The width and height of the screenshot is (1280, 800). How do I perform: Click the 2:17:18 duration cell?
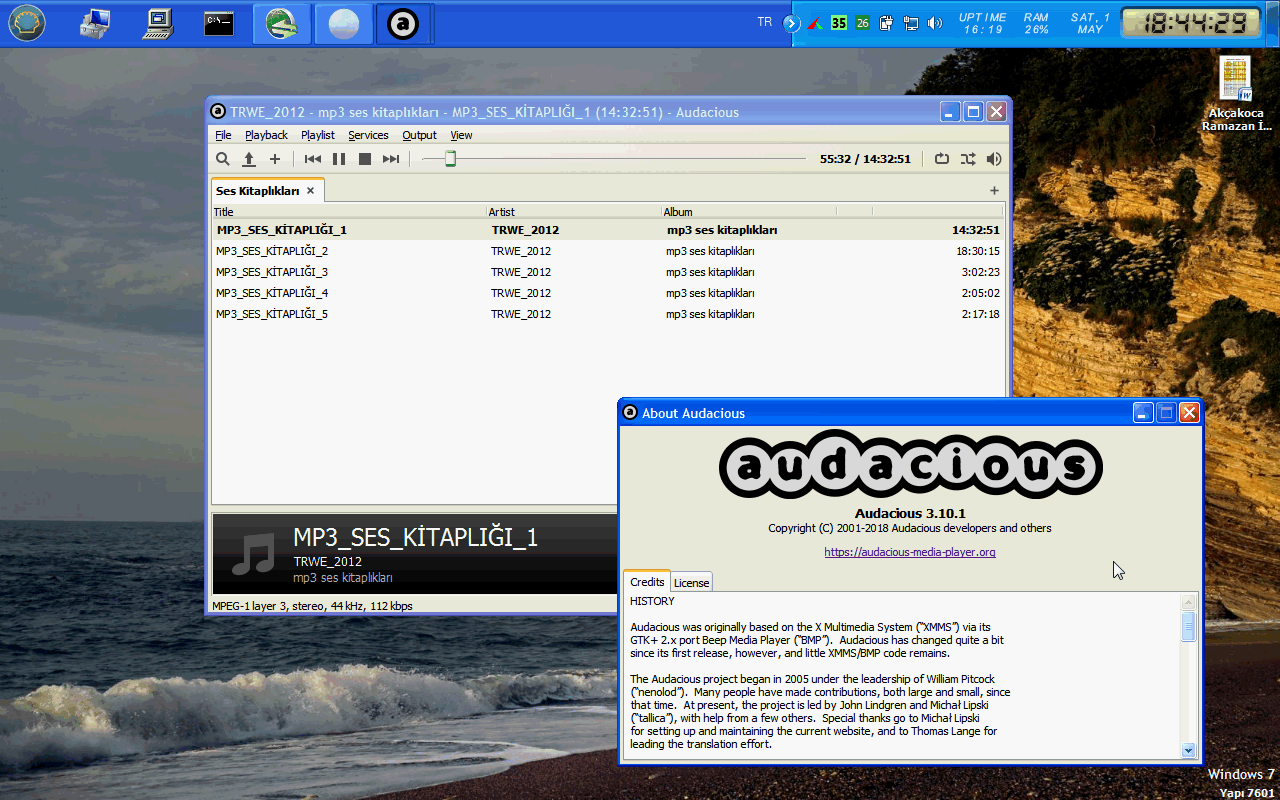980,314
